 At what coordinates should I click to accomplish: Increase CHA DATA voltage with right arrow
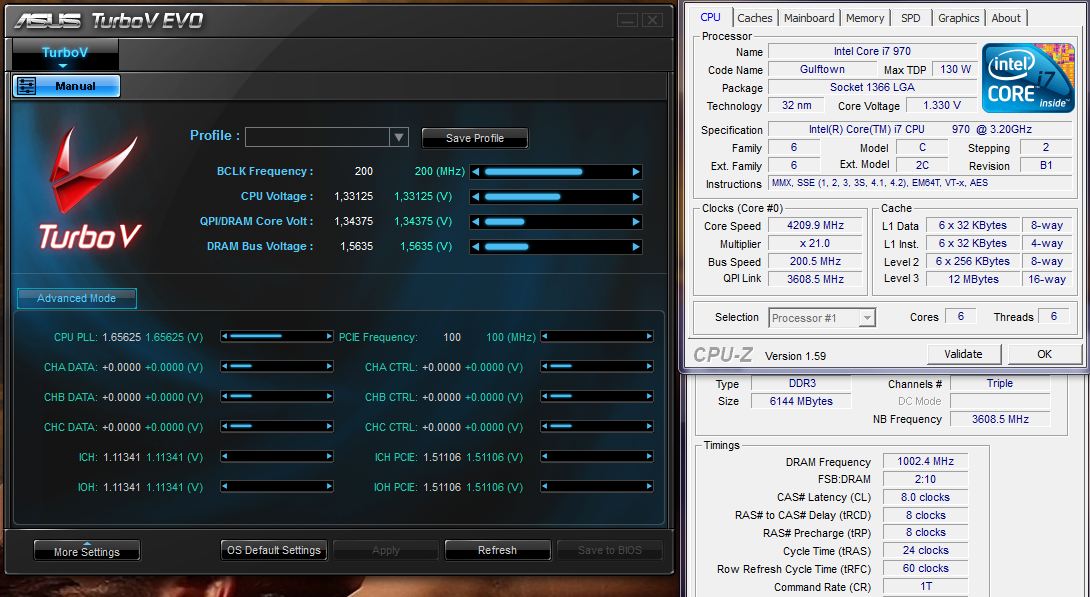[x=329, y=366]
